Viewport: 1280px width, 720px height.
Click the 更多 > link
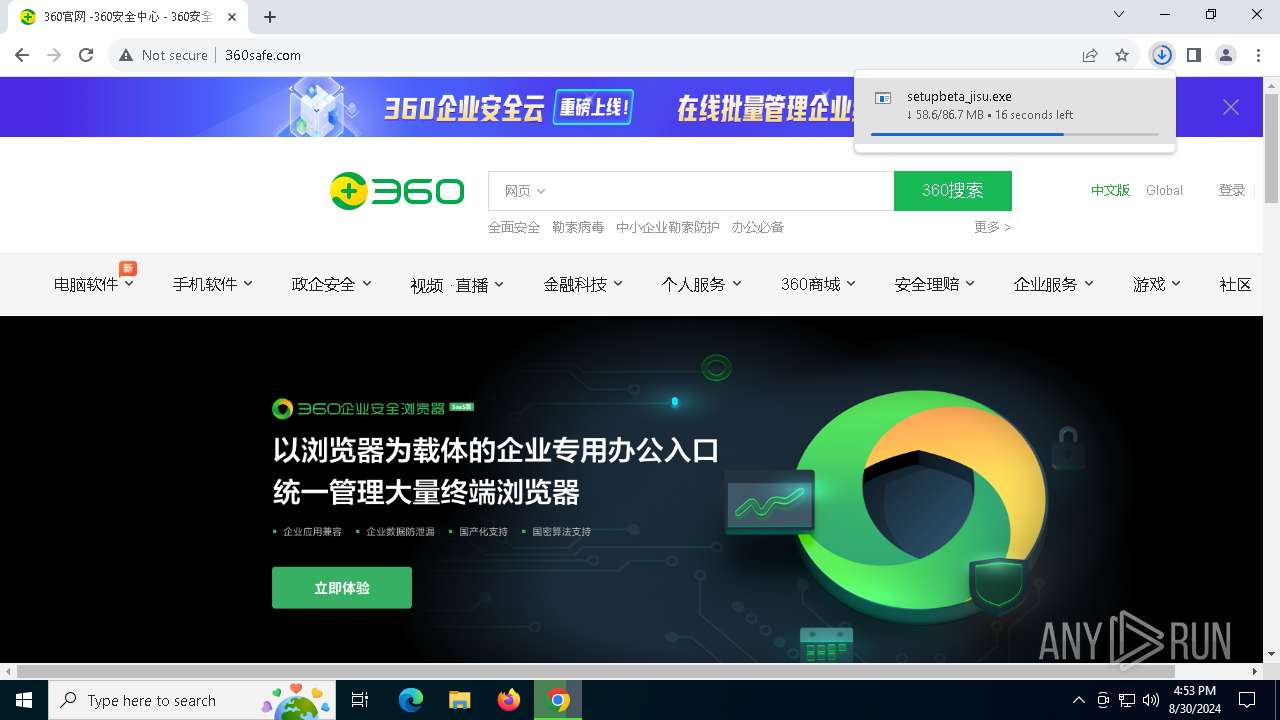pos(992,227)
